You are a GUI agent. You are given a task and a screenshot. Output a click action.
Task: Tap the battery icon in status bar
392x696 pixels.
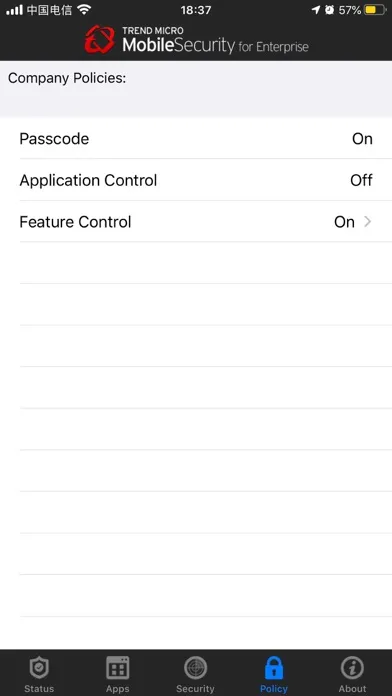point(375,10)
